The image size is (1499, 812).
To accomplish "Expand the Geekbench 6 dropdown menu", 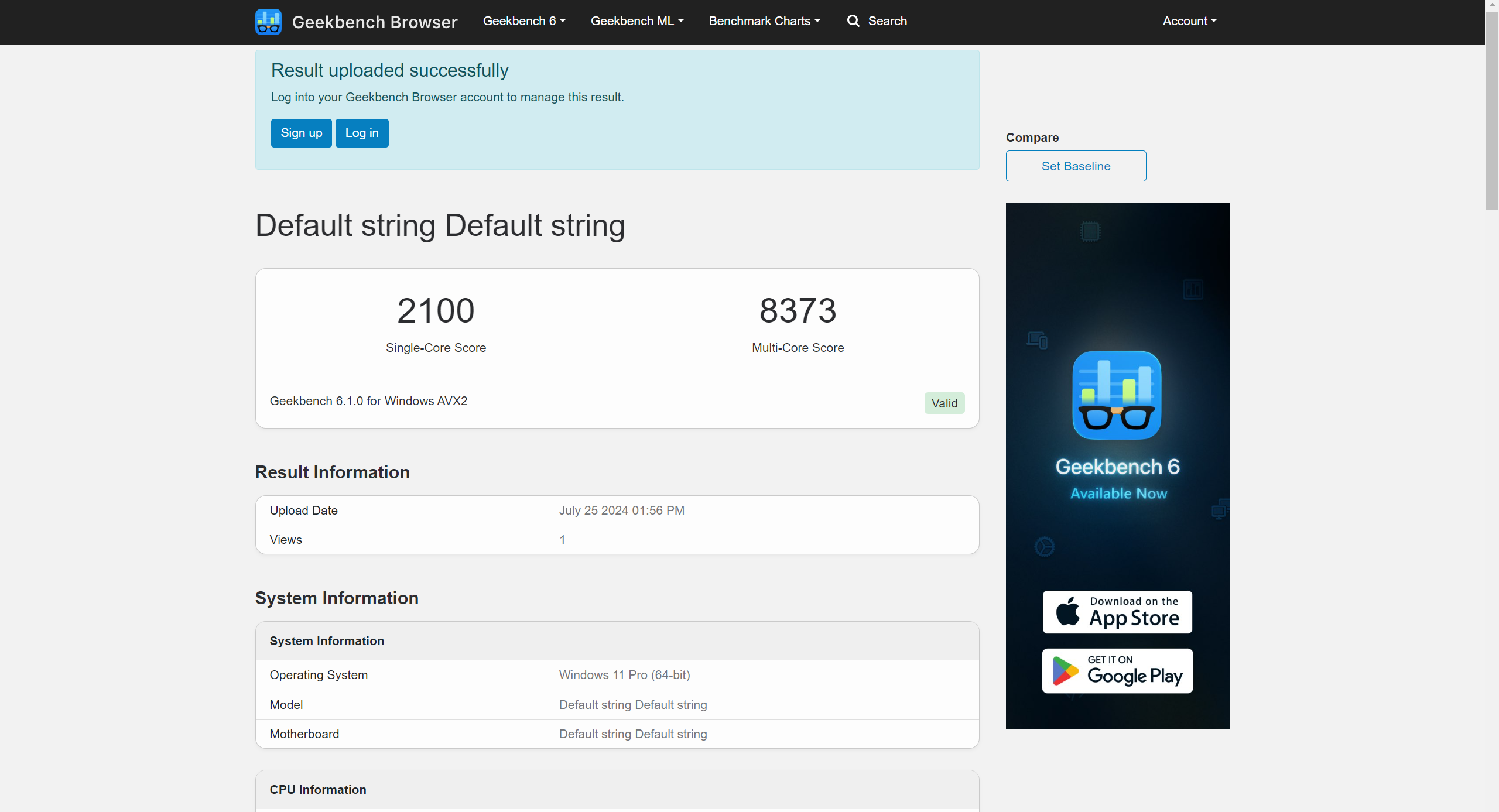I will [x=524, y=21].
